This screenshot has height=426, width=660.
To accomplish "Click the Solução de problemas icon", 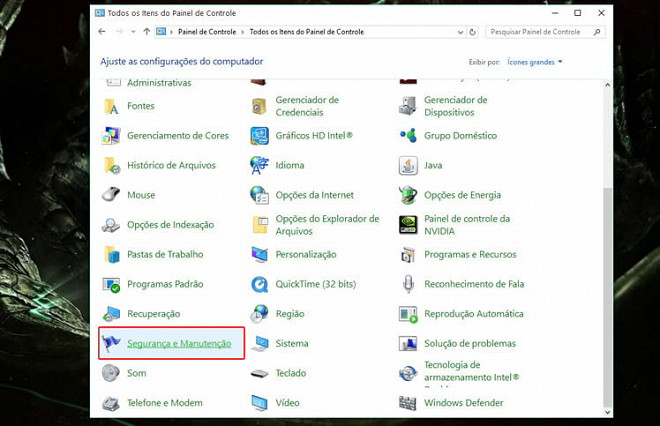I will [408, 343].
